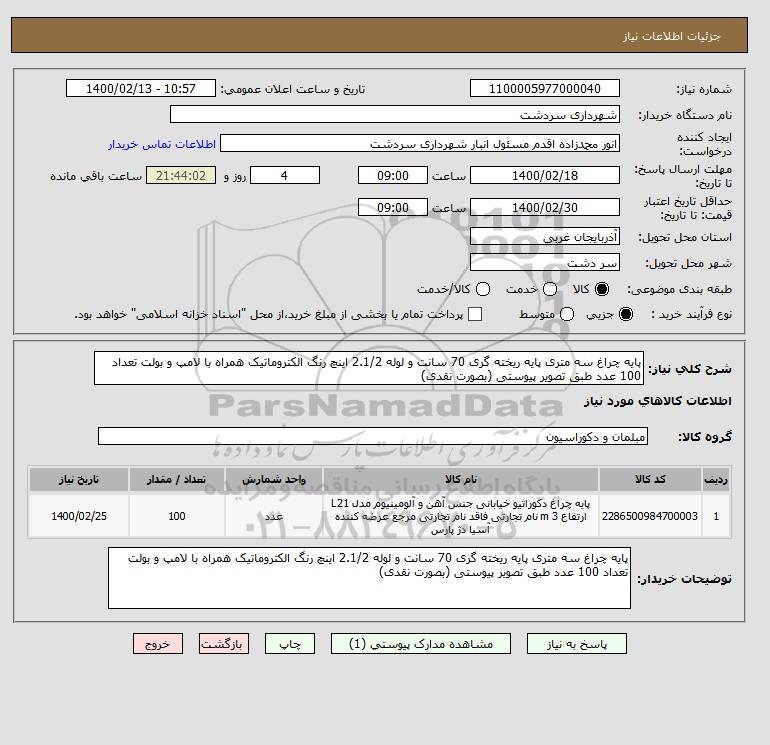Click the پاسخ به نیاز button

click(577, 643)
